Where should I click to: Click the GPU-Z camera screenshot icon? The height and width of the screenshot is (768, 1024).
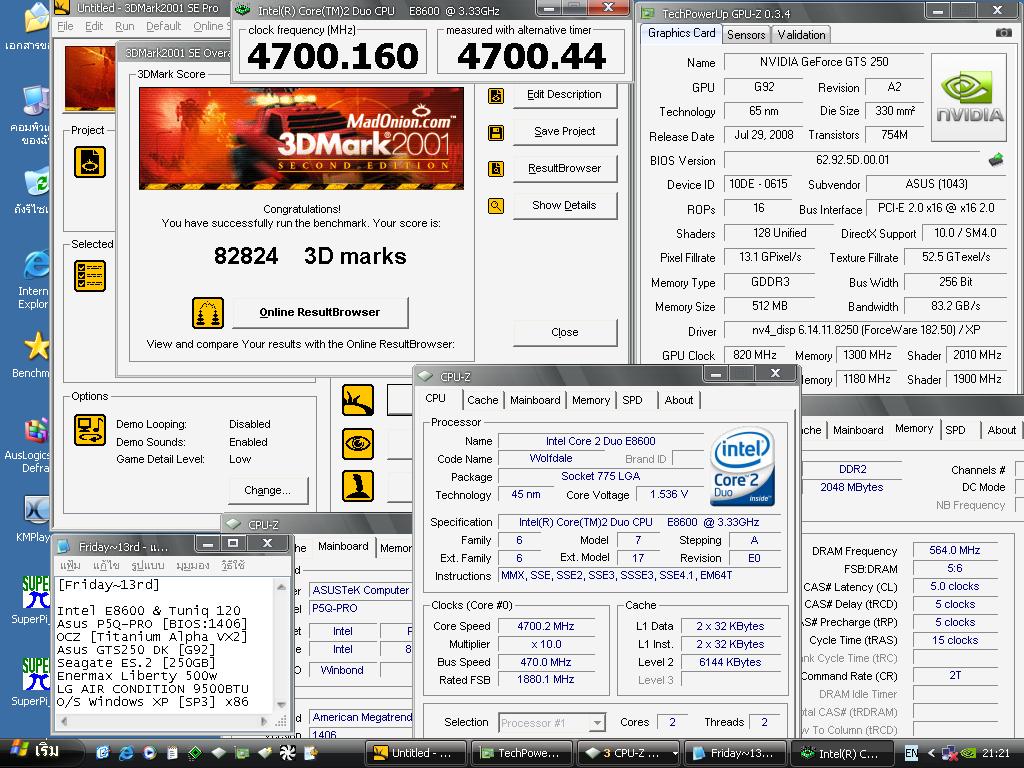click(x=1003, y=33)
